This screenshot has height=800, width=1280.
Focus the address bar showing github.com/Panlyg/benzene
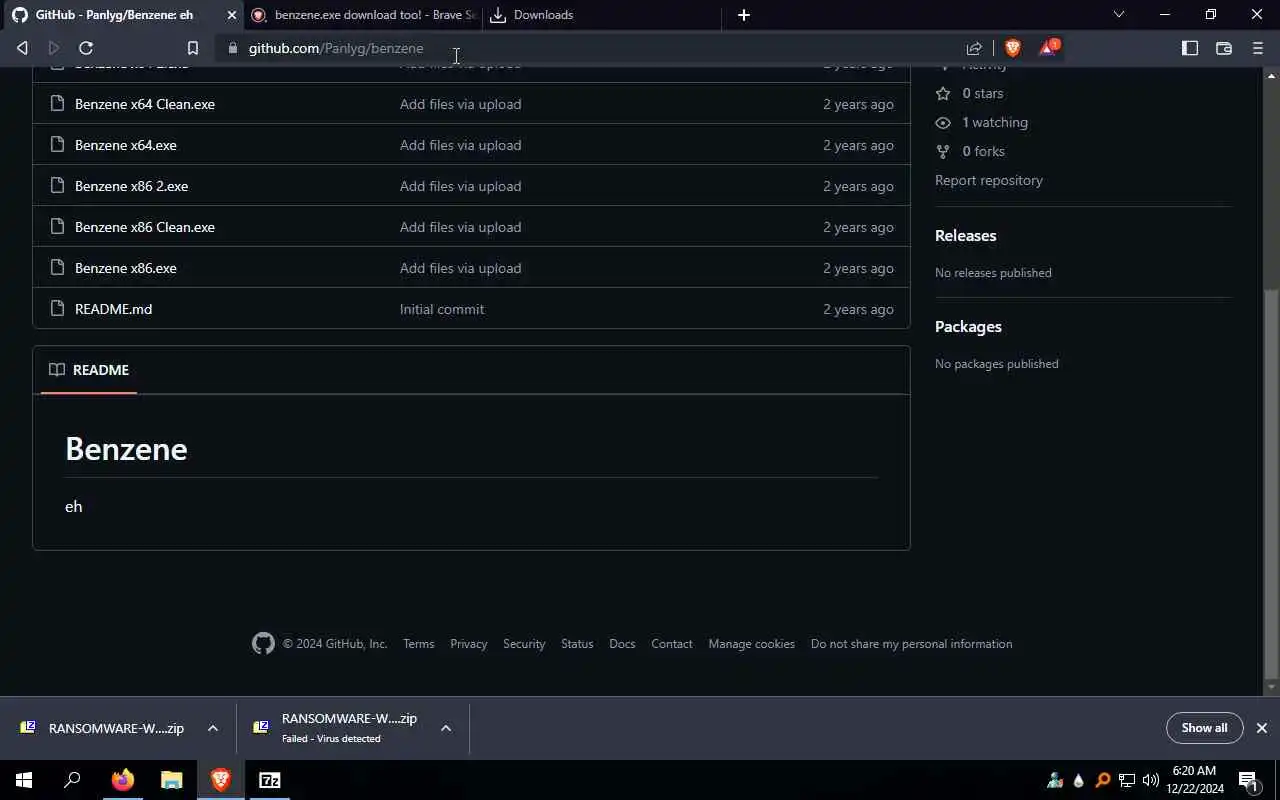(x=590, y=48)
